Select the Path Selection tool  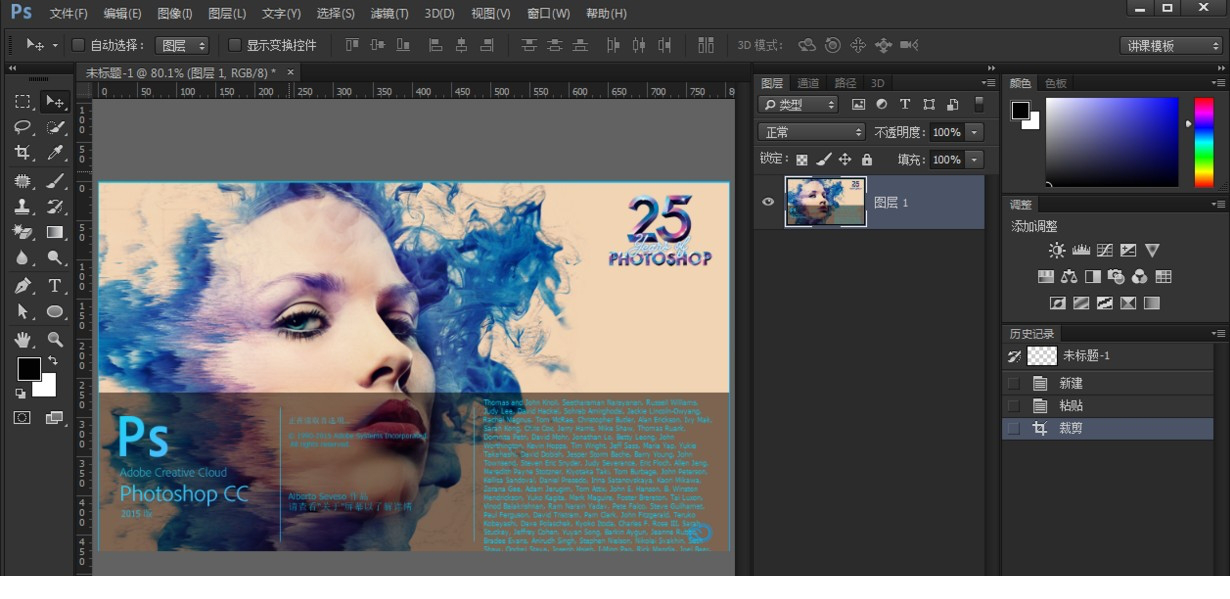[x=22, y=312]
